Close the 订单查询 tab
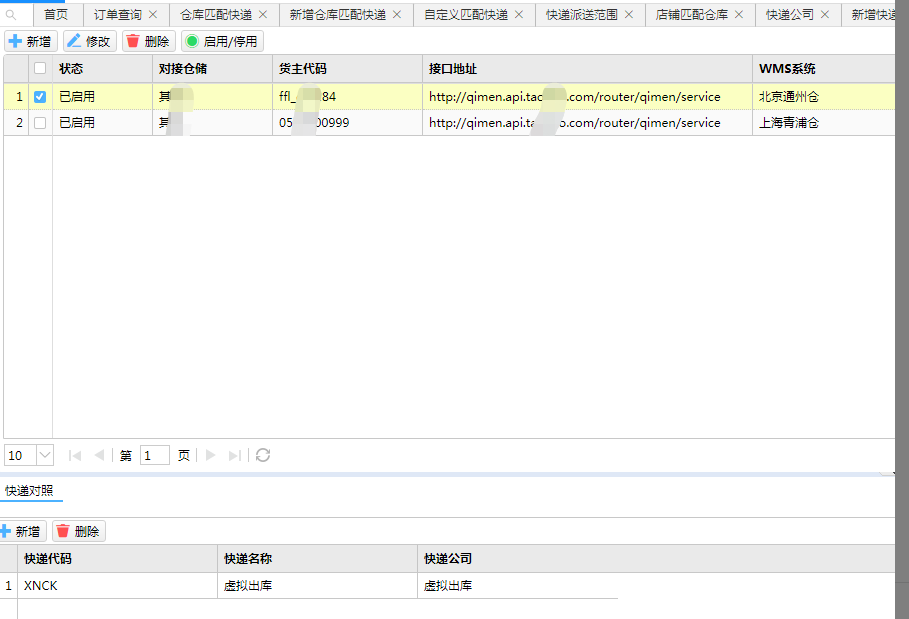Screen dimensions: 909x619 click(x=153, y=15)
